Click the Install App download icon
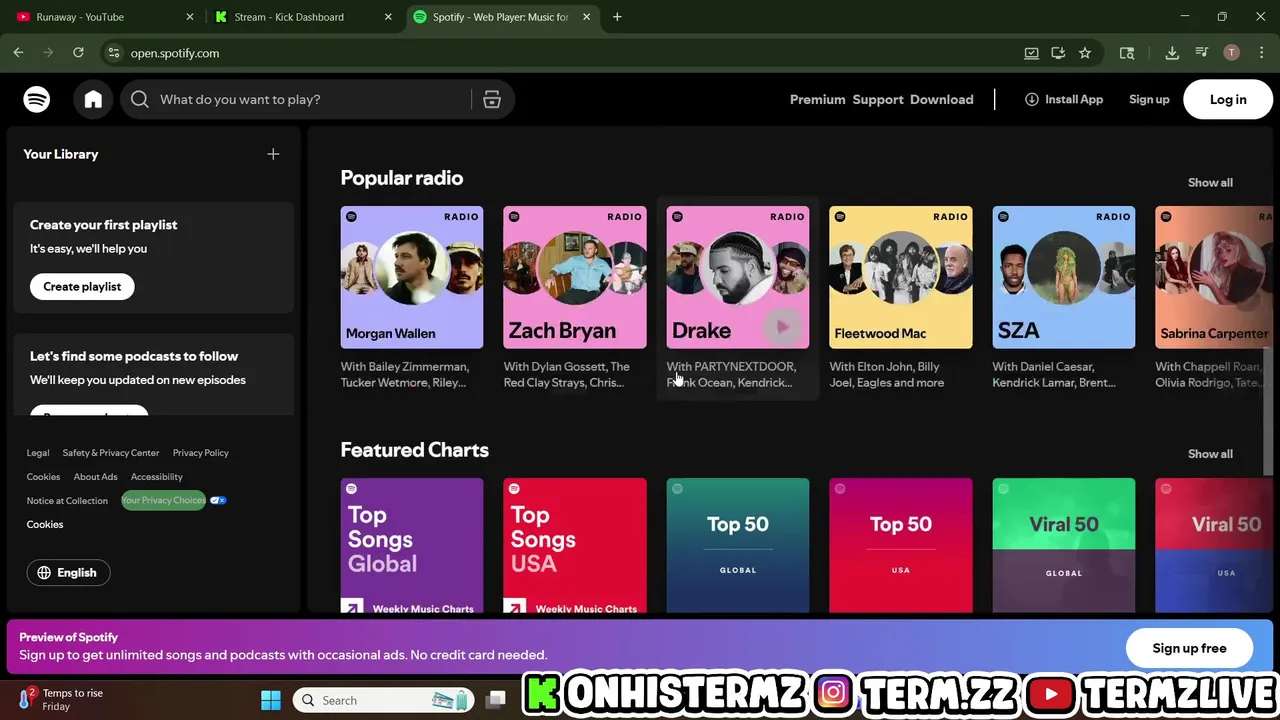1280x720 pixels. coord(1032,99)
